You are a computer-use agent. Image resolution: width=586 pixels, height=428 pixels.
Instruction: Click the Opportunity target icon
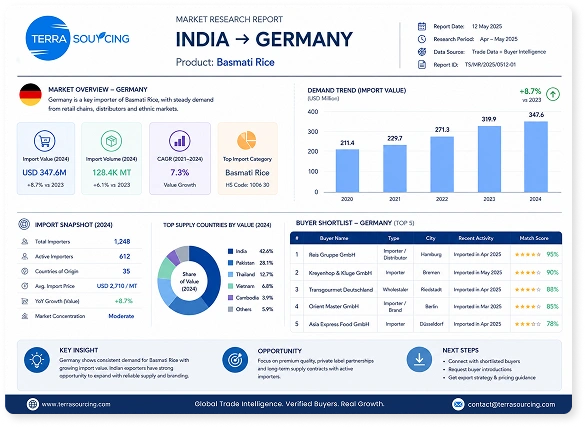click(235, 360)
